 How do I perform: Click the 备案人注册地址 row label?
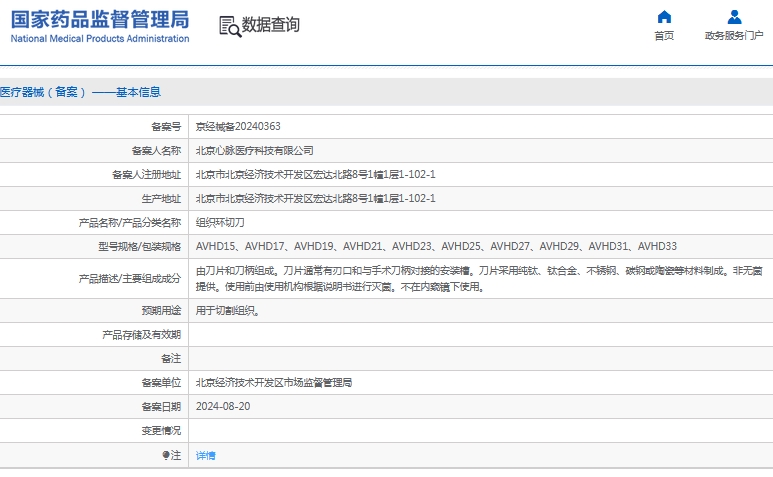[x=146, y=174]
